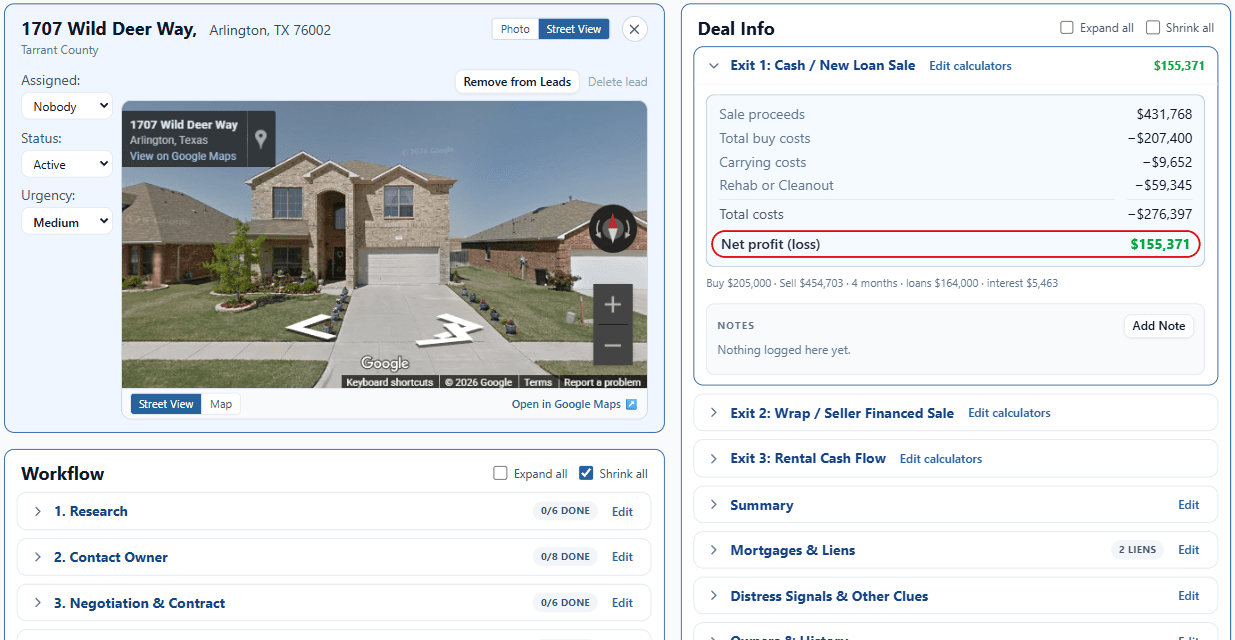Click the Google logo in street view
This screenshot has width=1235, height=640.
click(385, 363)
